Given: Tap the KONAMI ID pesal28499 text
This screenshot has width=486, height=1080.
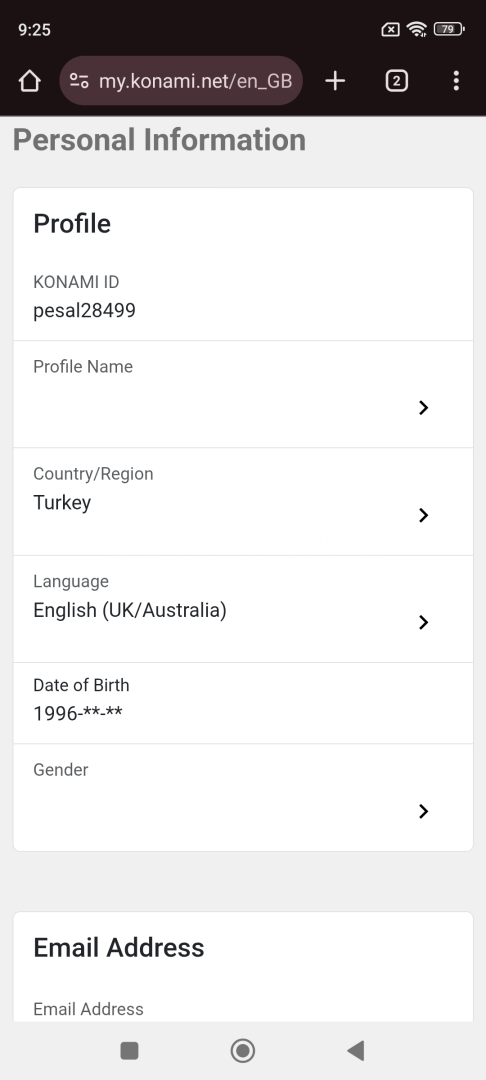Looking at the screenshot, I should coord(85,311).
